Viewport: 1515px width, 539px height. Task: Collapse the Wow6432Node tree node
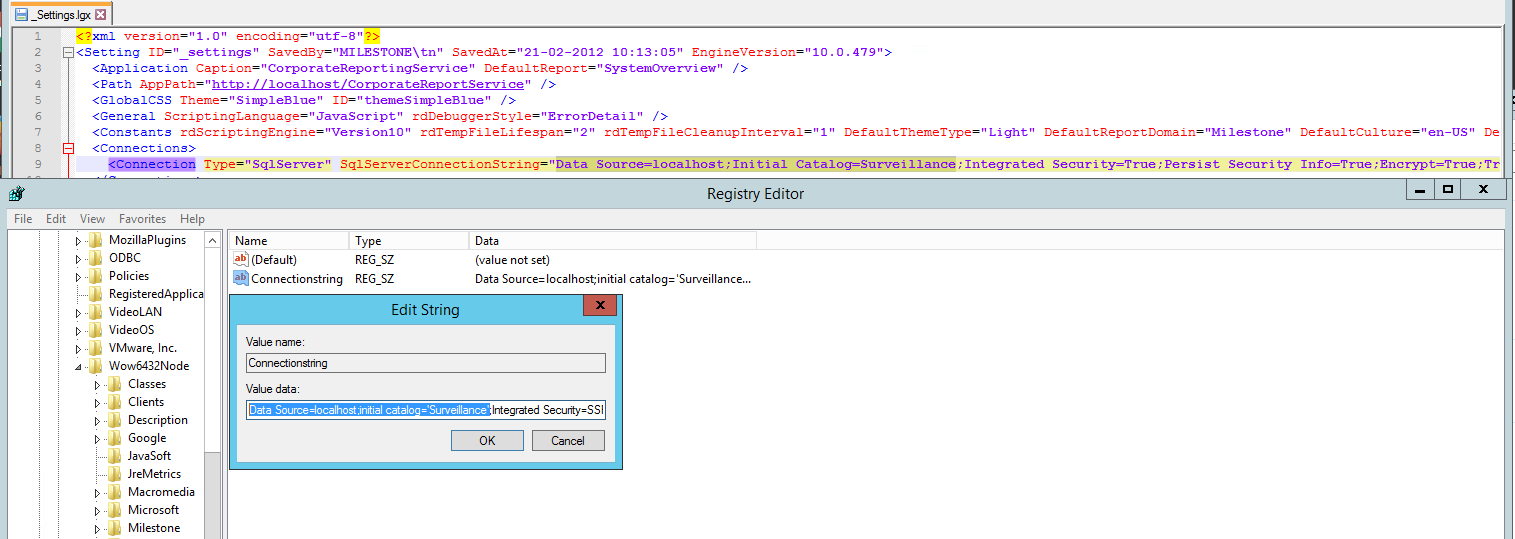79,366
